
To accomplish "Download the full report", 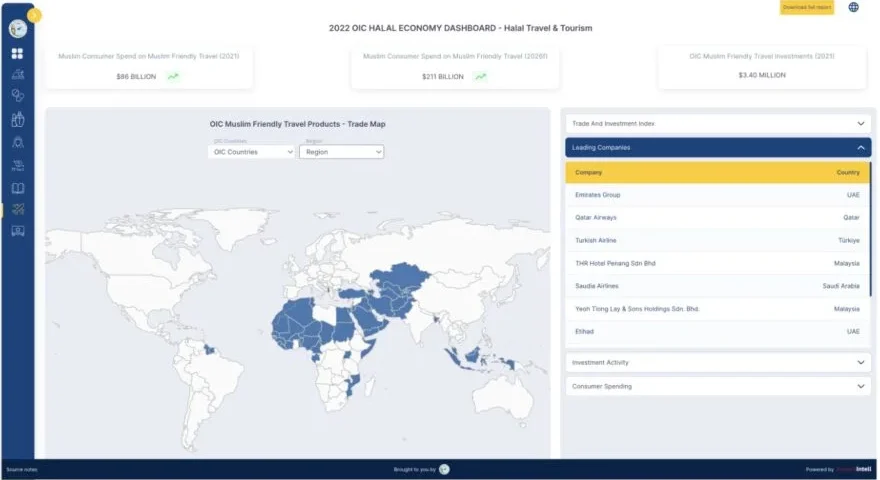I will 806,7.
